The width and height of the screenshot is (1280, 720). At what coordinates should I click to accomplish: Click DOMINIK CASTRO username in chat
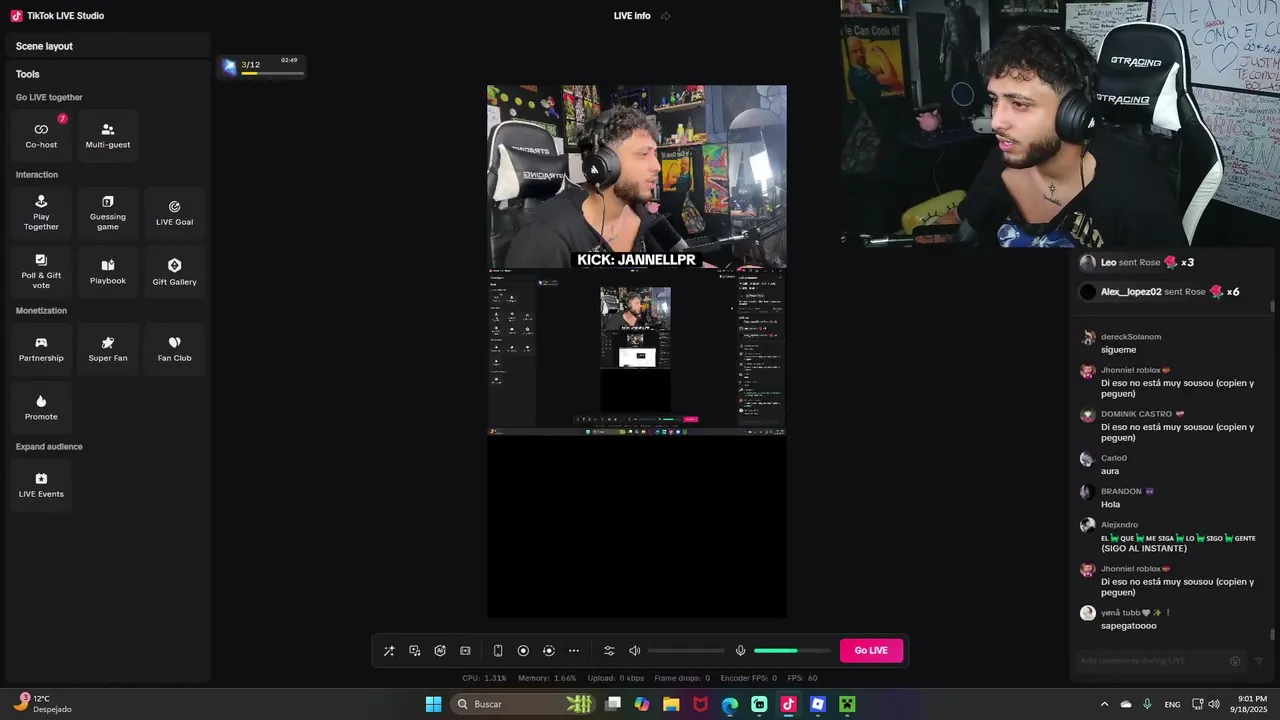1136,414
